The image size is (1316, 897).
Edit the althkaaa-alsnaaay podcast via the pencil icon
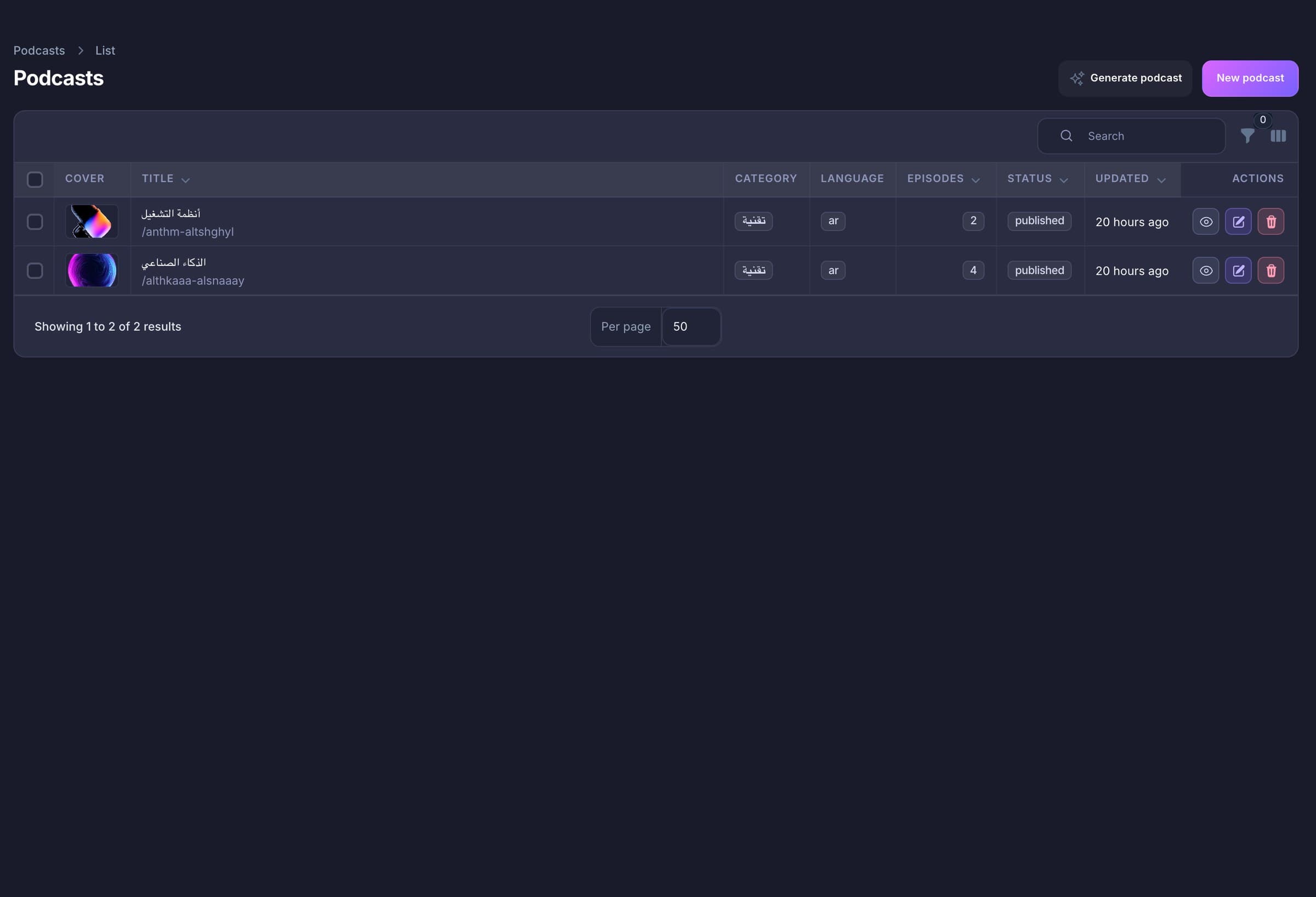(x=1239, y=270)
